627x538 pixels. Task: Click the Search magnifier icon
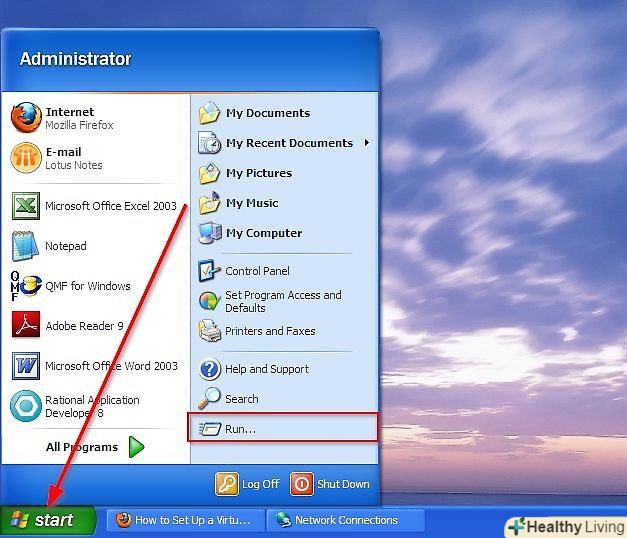(x=209, y=398)
